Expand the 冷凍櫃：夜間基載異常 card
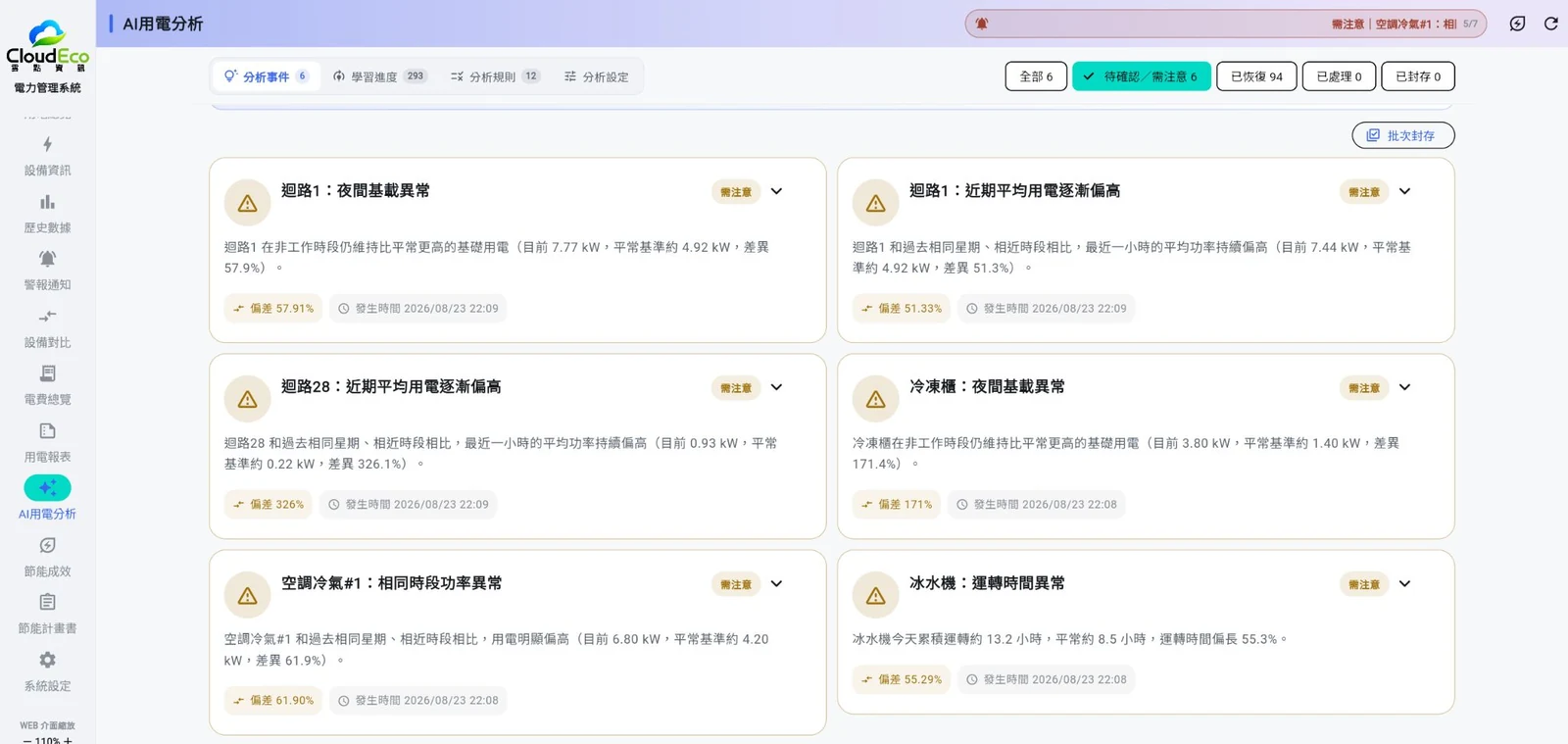The height and width of the screenshot is (744, 1568). coord(1404,387)
